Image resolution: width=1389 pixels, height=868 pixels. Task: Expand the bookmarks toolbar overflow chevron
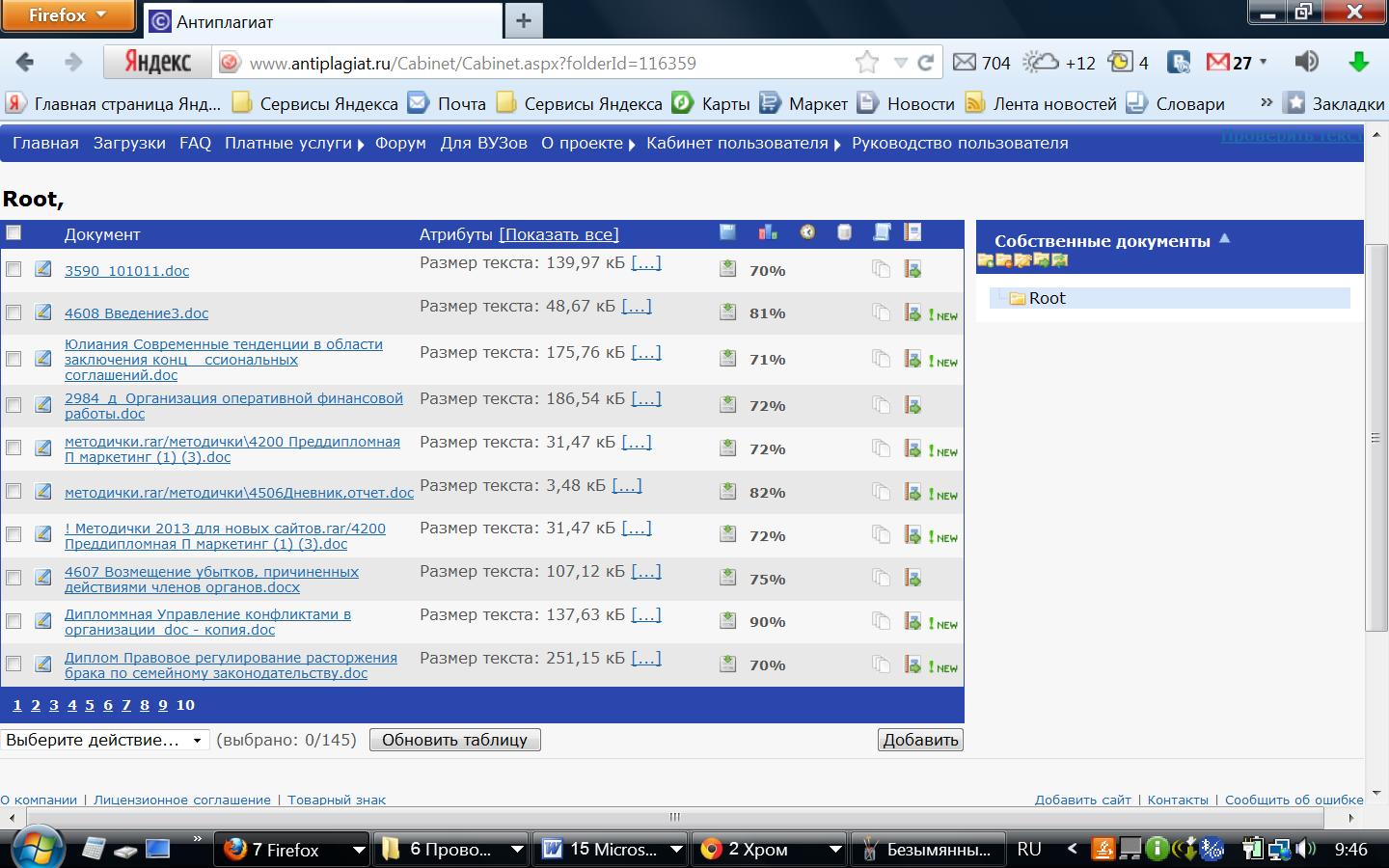(1266, 102)
